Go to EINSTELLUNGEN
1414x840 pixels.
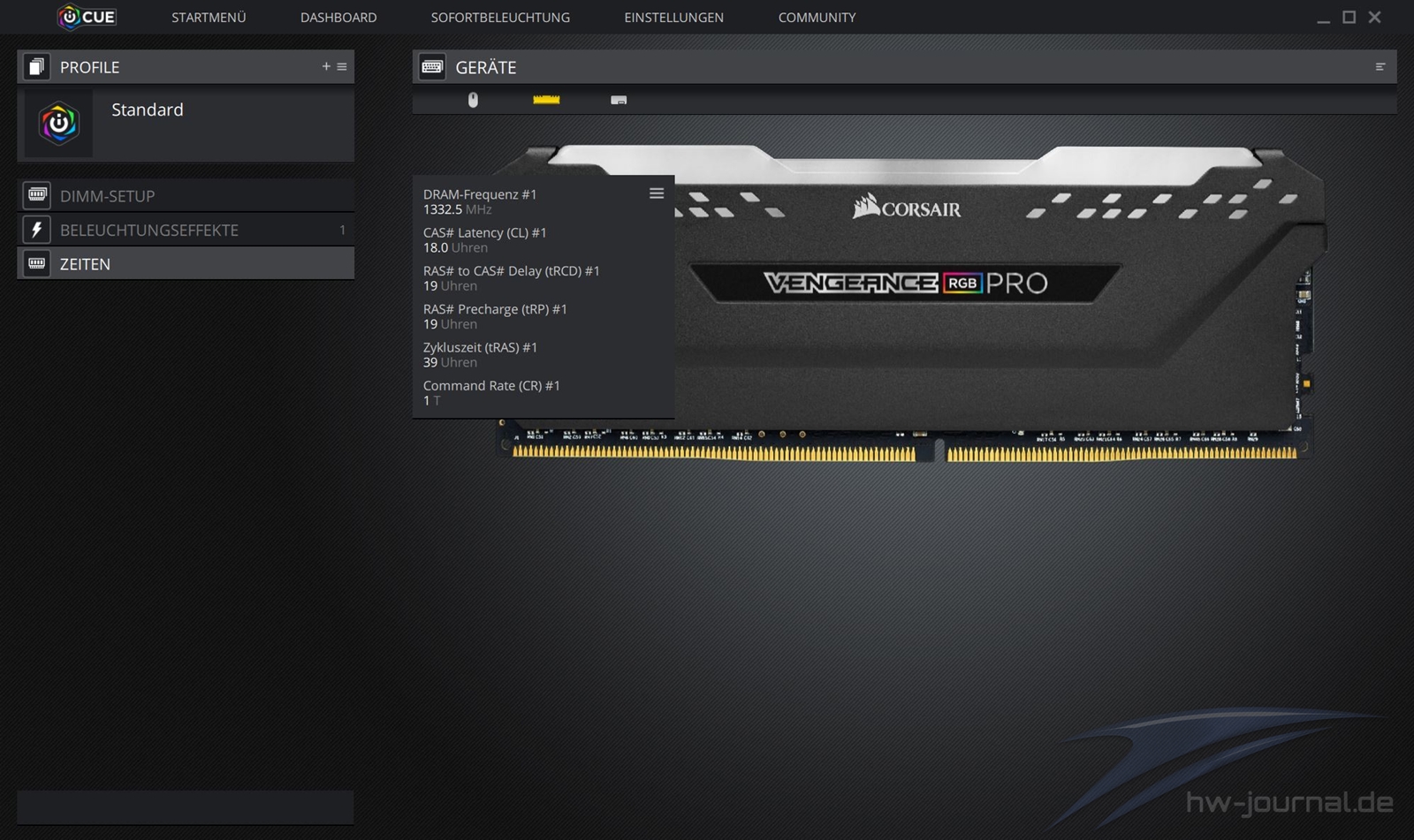point(673,18)
